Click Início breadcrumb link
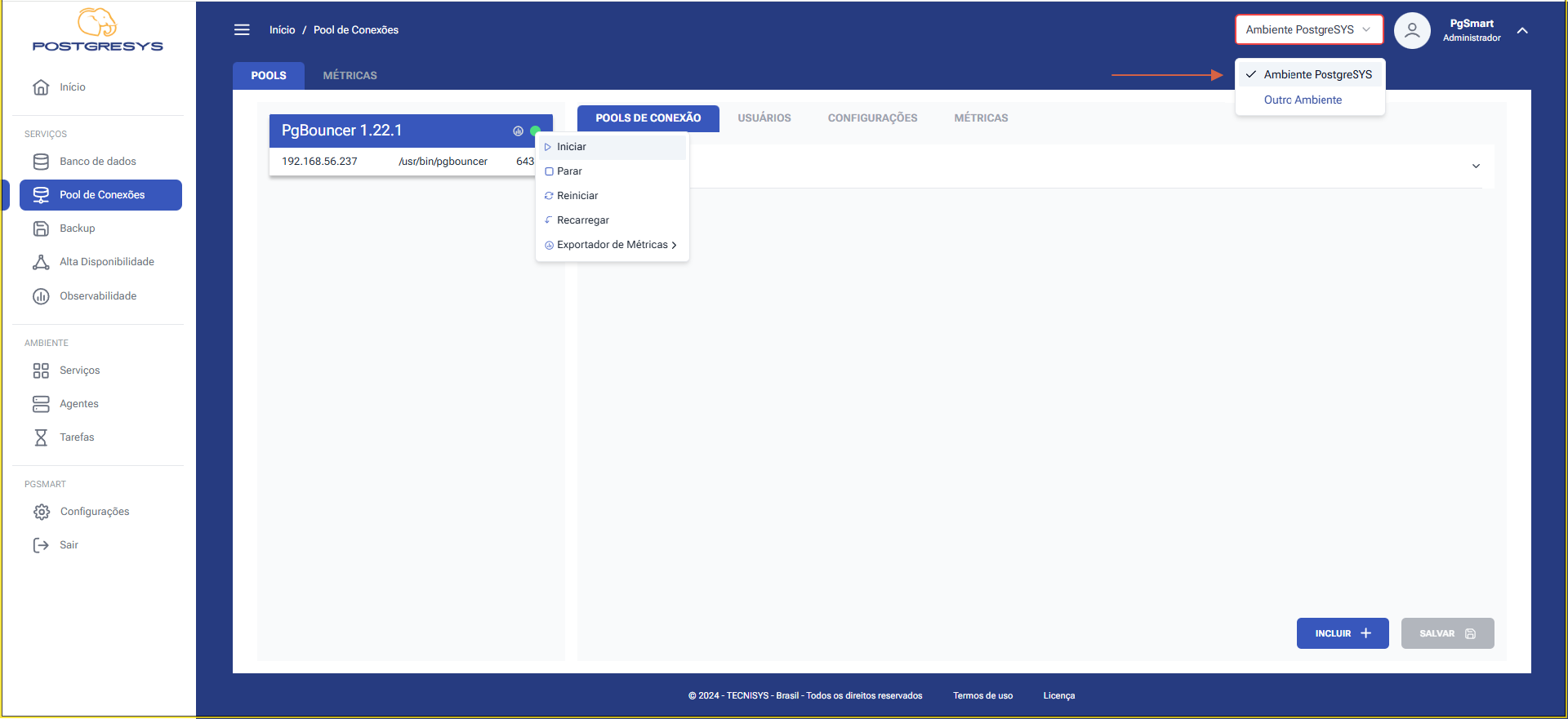Image resolution: width=1568 pixels, height=719 pixels. click(x=283, y=30)
